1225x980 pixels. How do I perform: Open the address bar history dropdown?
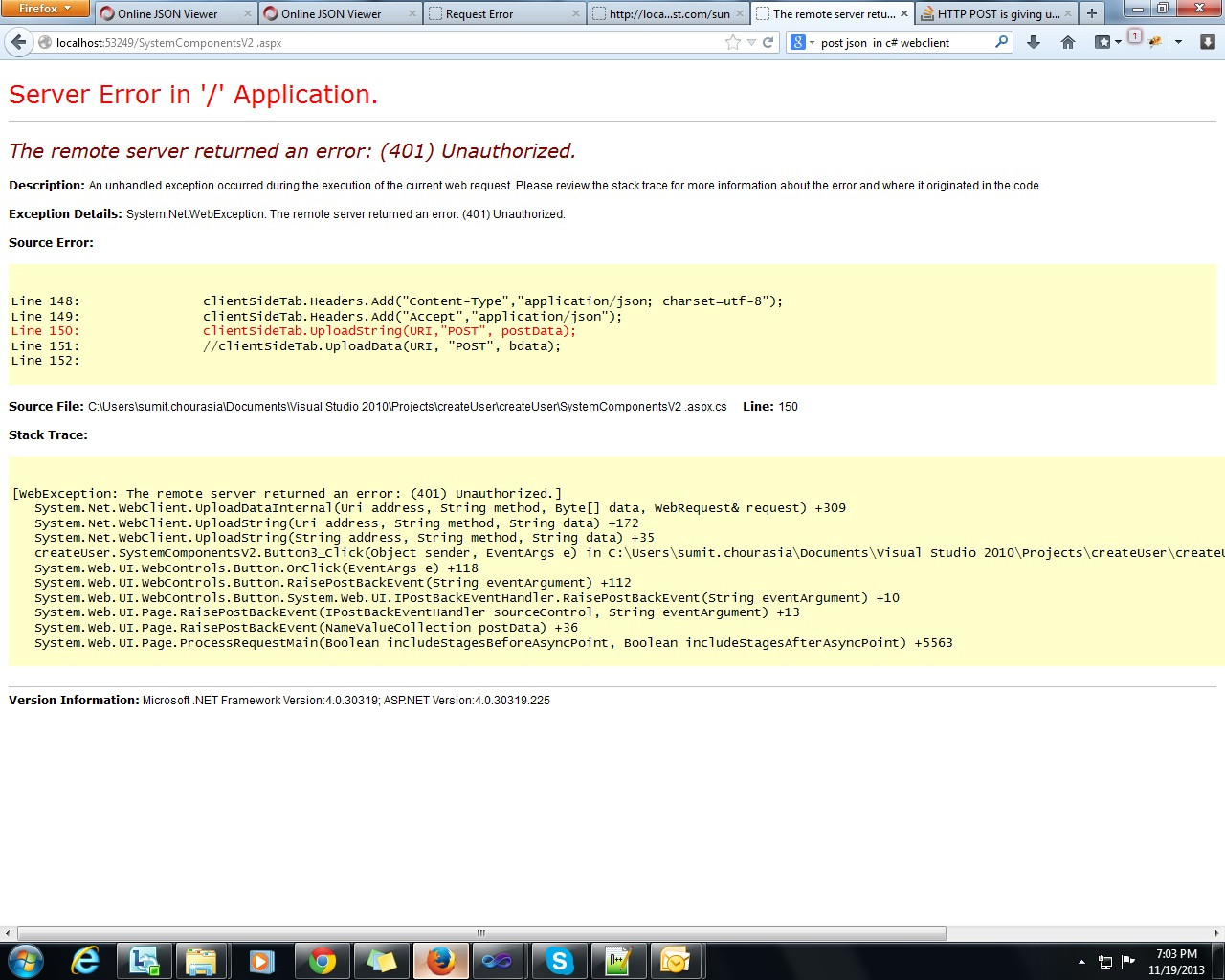coord(751,42)
